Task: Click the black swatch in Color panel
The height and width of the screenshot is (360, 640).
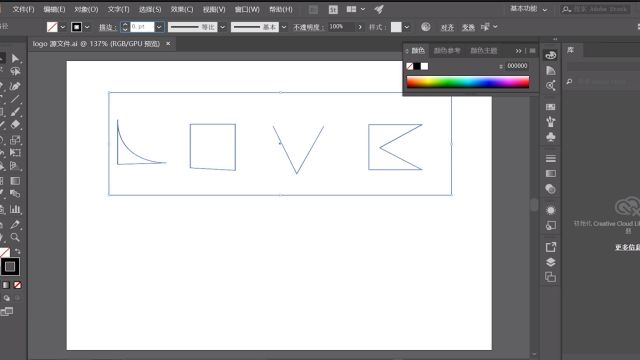Action: [417, 66]
